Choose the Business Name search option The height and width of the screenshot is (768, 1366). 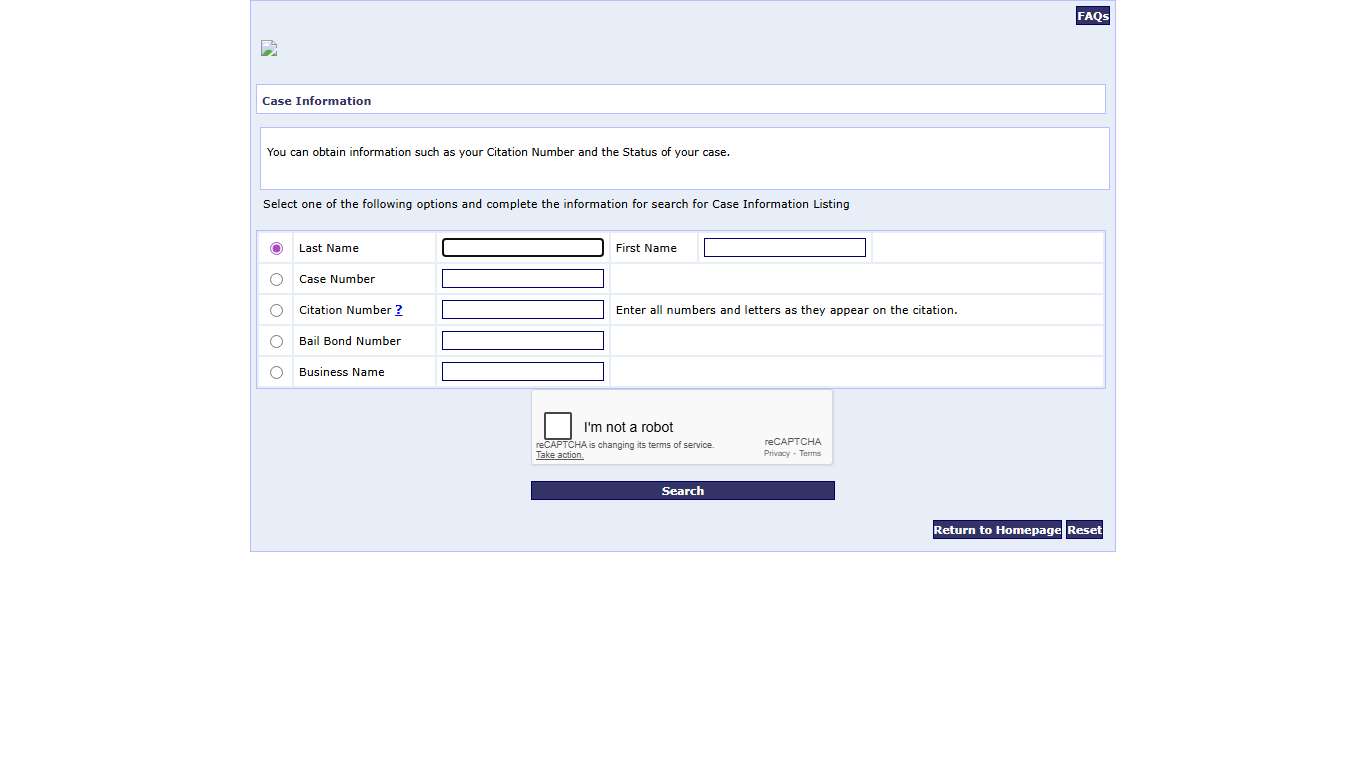tap(276, 372)
